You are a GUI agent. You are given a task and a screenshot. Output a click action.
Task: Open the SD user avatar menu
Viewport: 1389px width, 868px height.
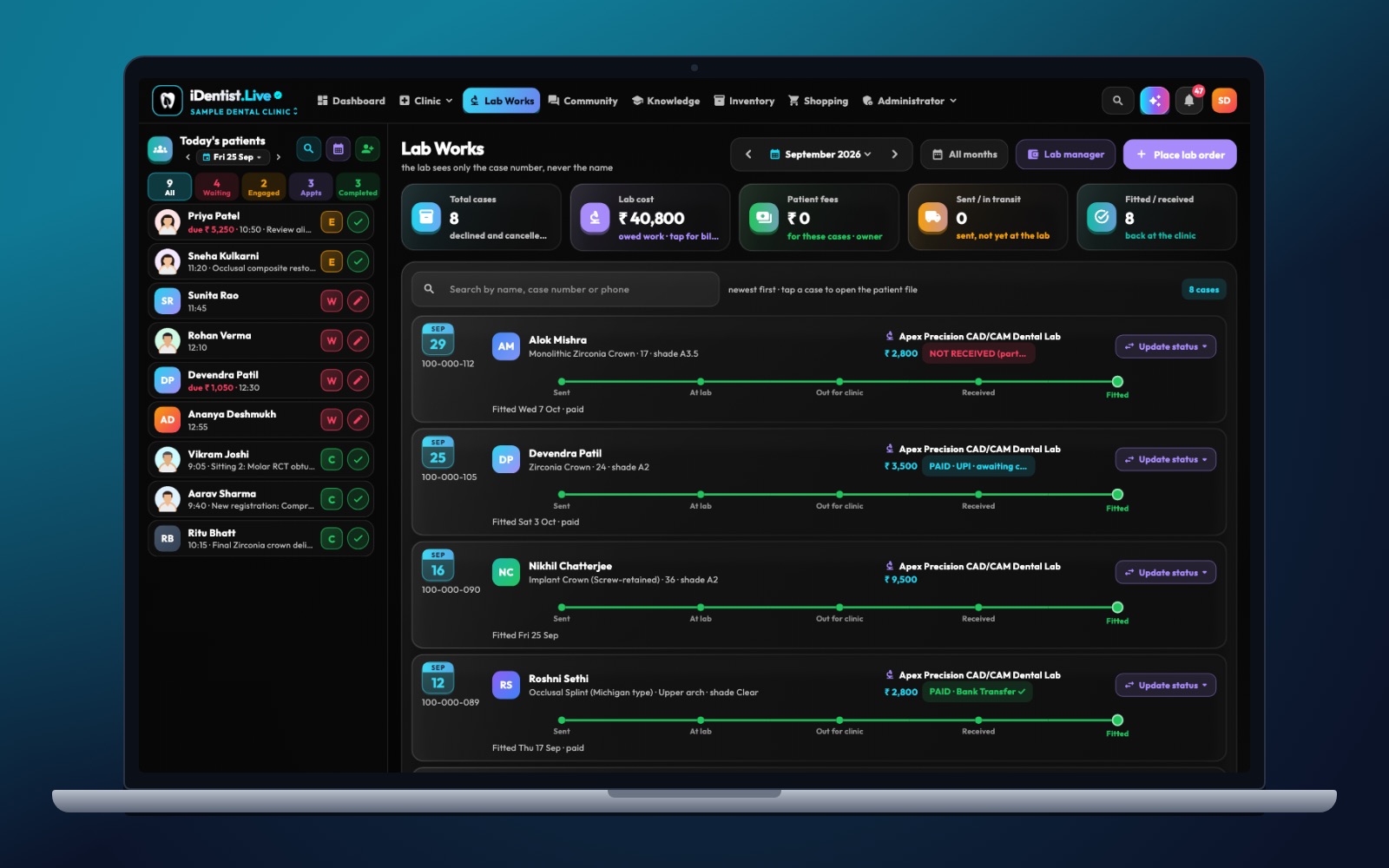click(1224, 101)
